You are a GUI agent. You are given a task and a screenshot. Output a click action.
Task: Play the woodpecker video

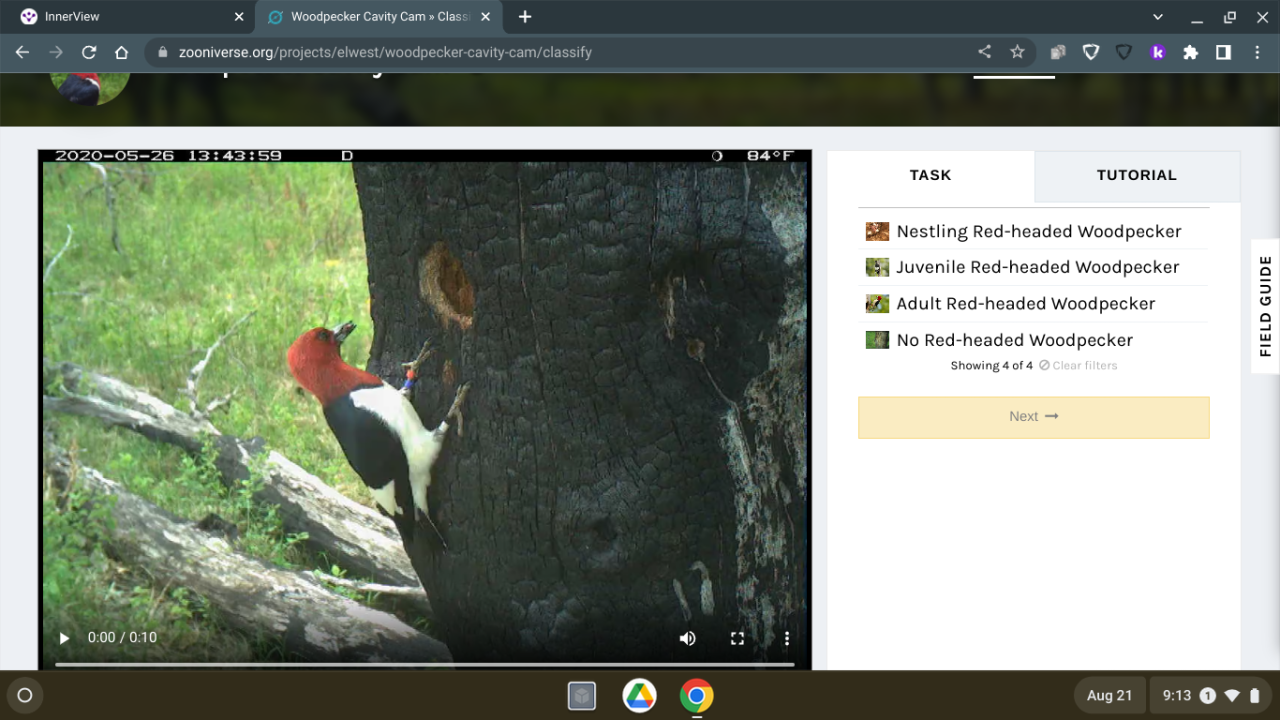64,638
